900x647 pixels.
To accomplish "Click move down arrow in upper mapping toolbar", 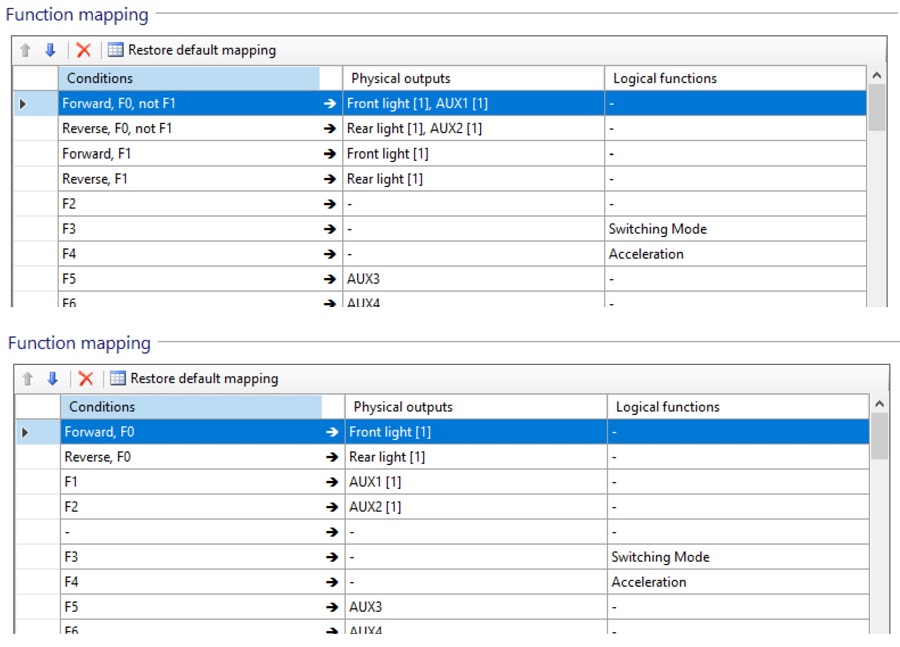I will click(50, 50).
